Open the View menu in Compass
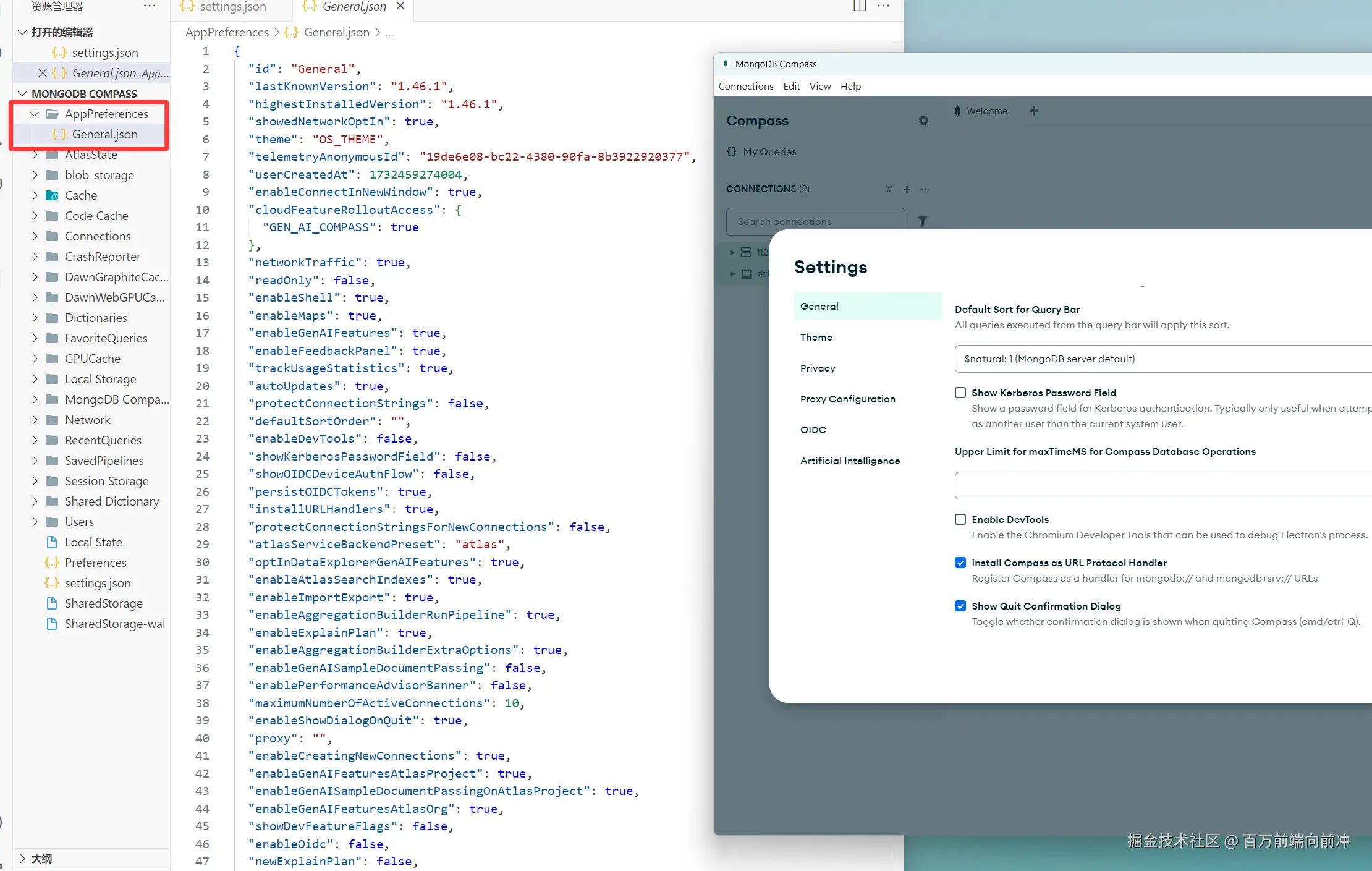 (x=819, y=86)
